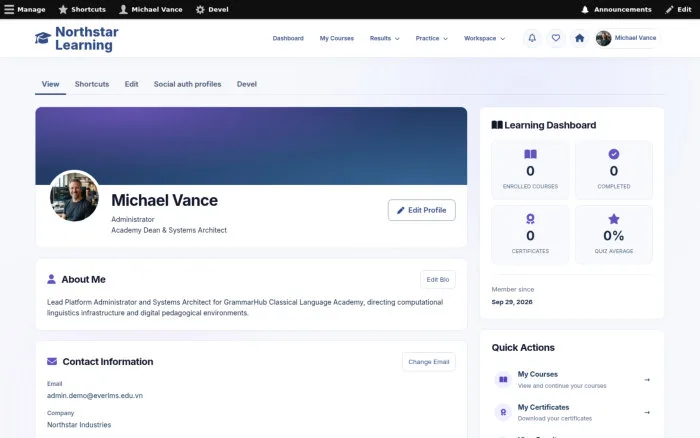Image resolution: width=700 pixels, height=438 pixels.
Task: Open My Courses quick action link
Action: tap(572, 380)
